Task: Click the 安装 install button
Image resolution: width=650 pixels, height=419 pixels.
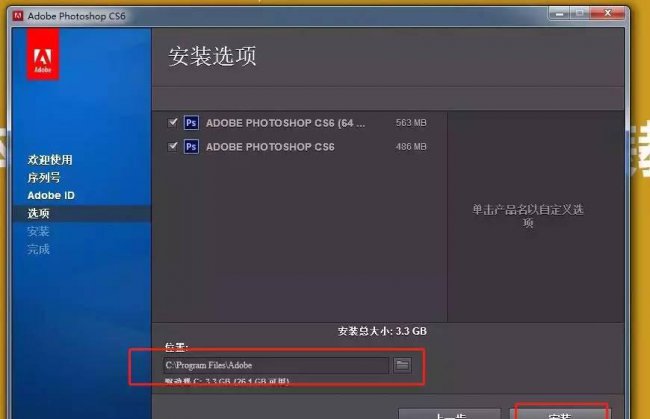Action: click(x=560, y=414)
